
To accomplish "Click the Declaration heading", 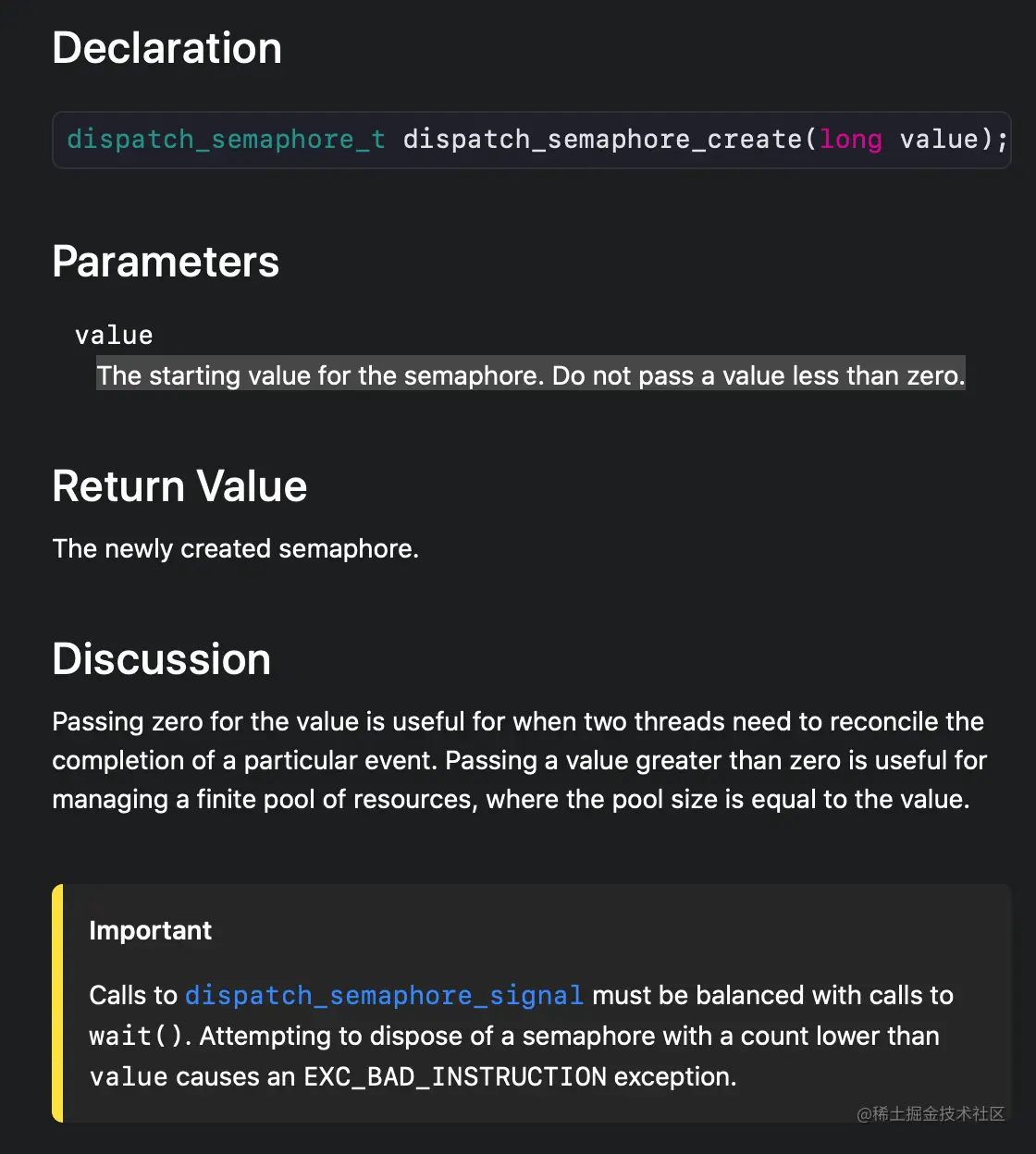I will [x=166, y=48].
